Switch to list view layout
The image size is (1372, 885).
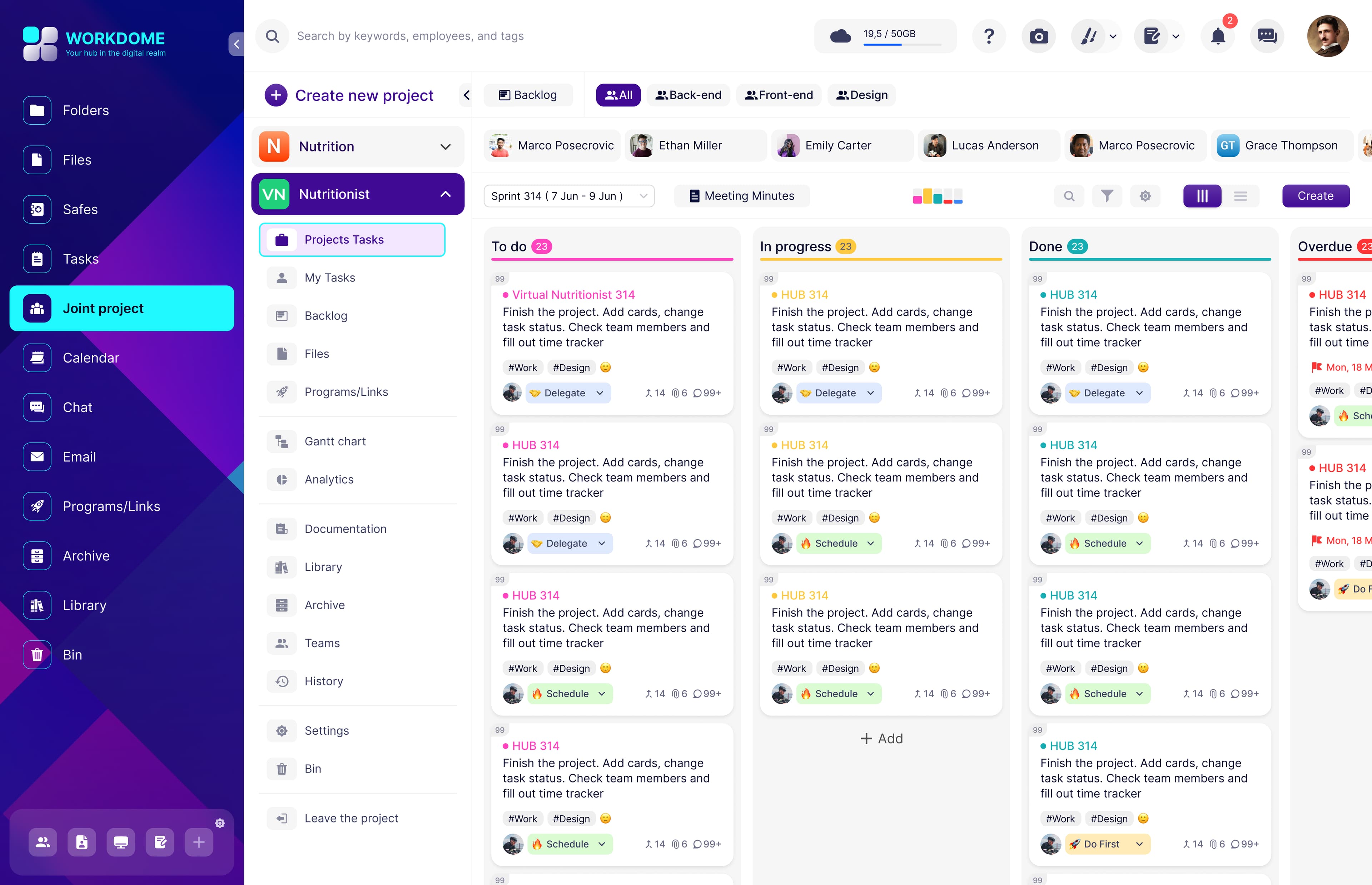coord(1241,196)
